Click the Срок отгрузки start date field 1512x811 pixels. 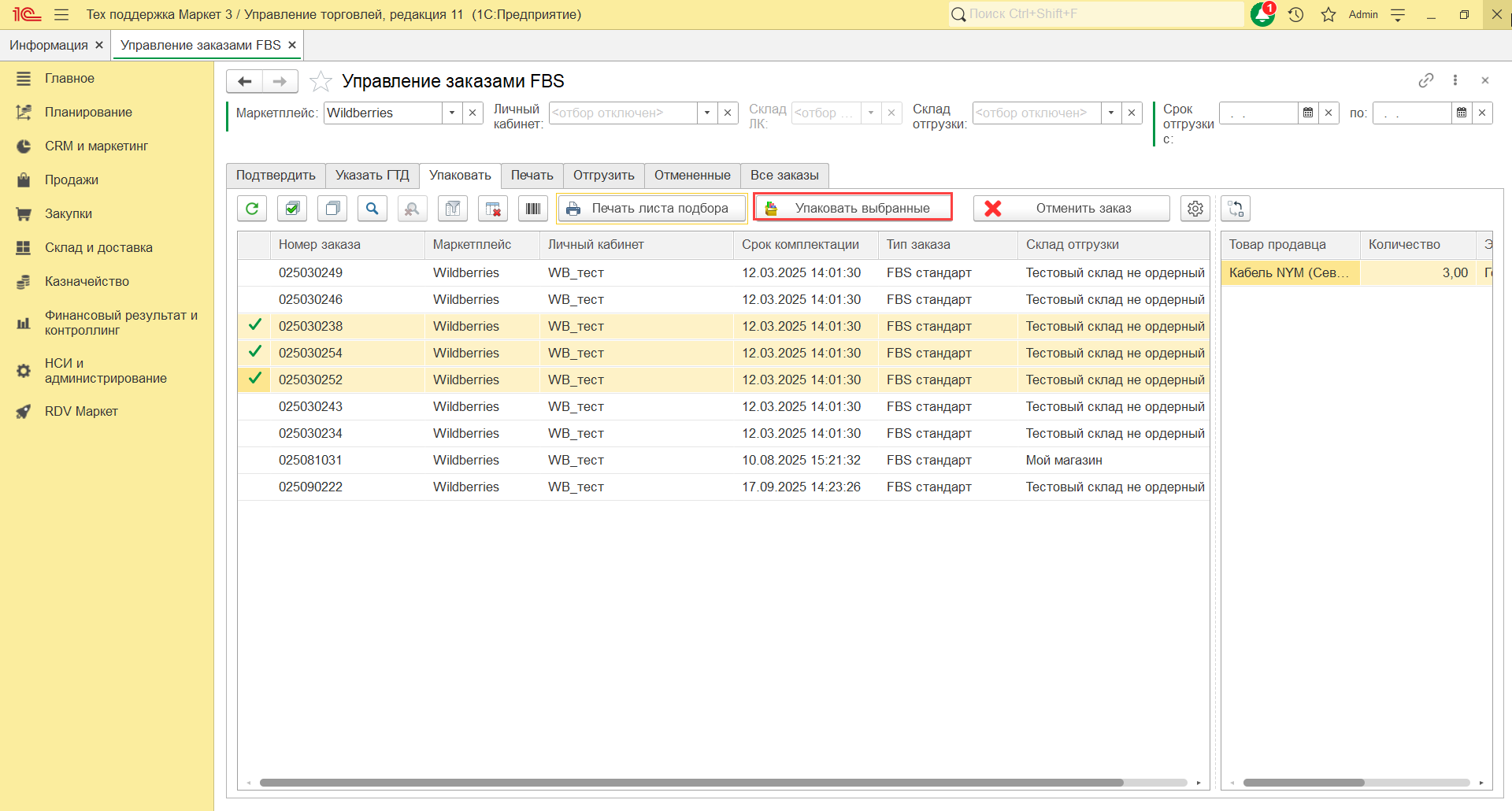tap(1258, 113)
